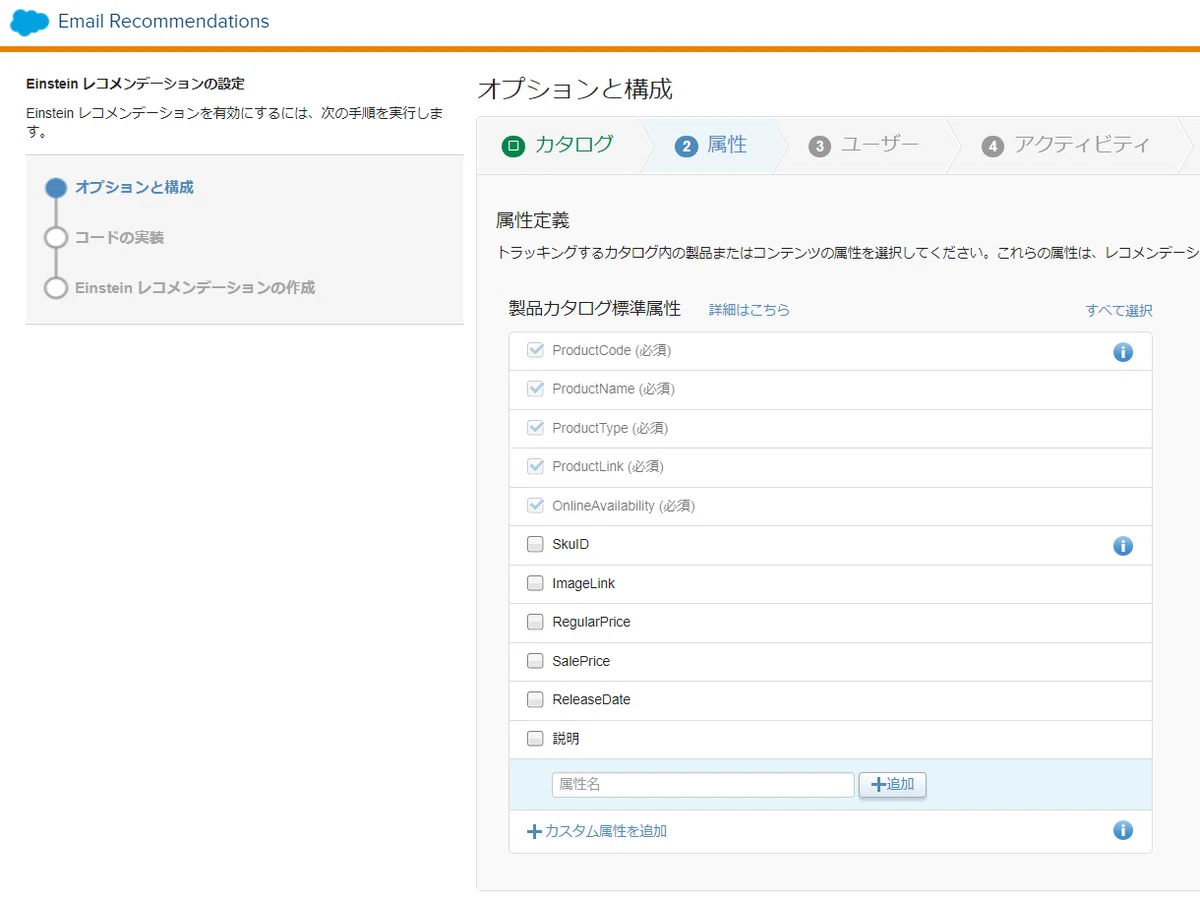Open info icon for SkuID row
This screenshot has height=899, width=1200.
(x=1123, y=546)
